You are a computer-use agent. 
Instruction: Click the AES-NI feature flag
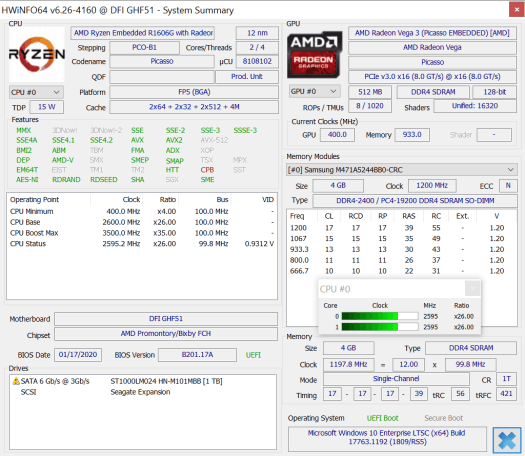point(27,180)
